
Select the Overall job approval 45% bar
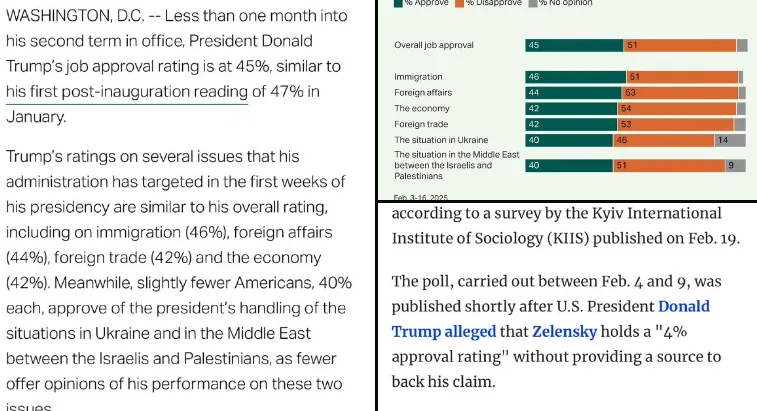point(575,45)
